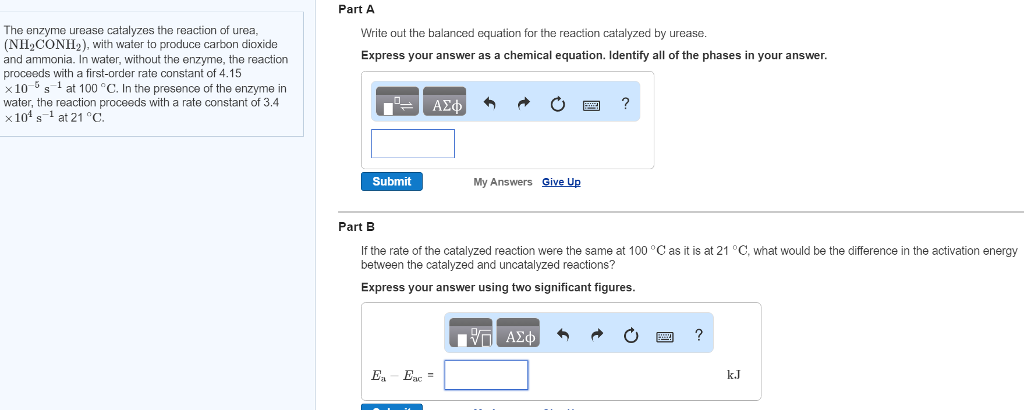This screenshot has height=410, width=1024.
Task: Undo last entry in Part B
Action: 563,335
